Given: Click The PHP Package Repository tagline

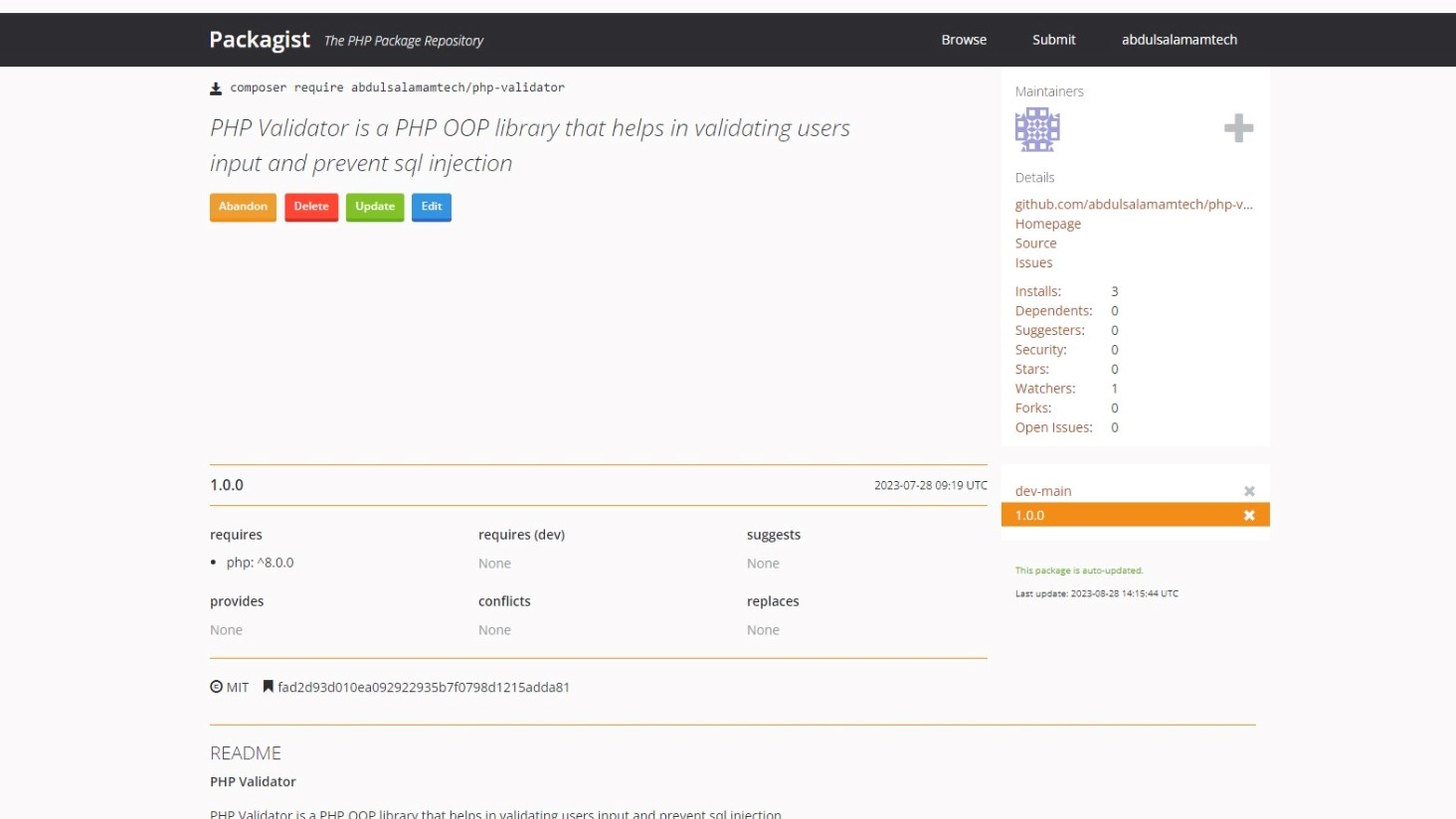Looking at the screenshot, I should [404, 41].
